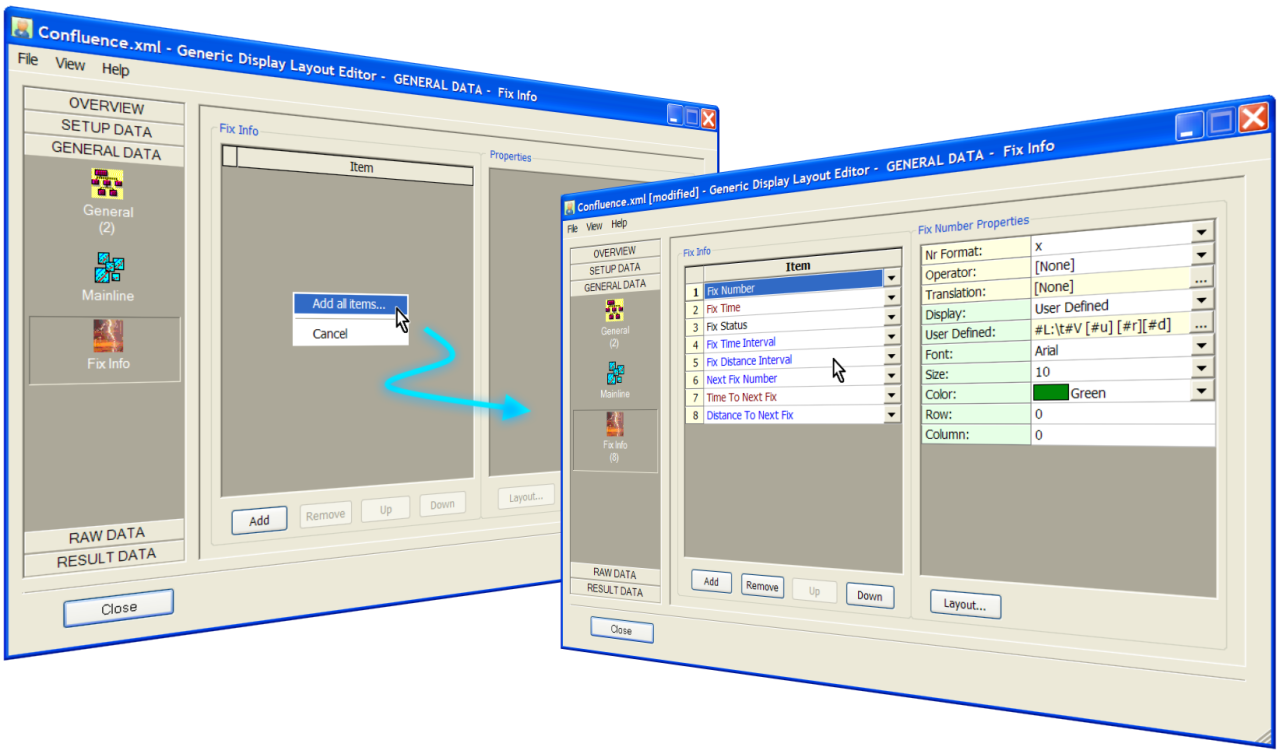Screen dimensions: 1280x754
Task: Select the 'Distance To Next Fix' item row
Action: pyautogui.click(x=793, y=415)
